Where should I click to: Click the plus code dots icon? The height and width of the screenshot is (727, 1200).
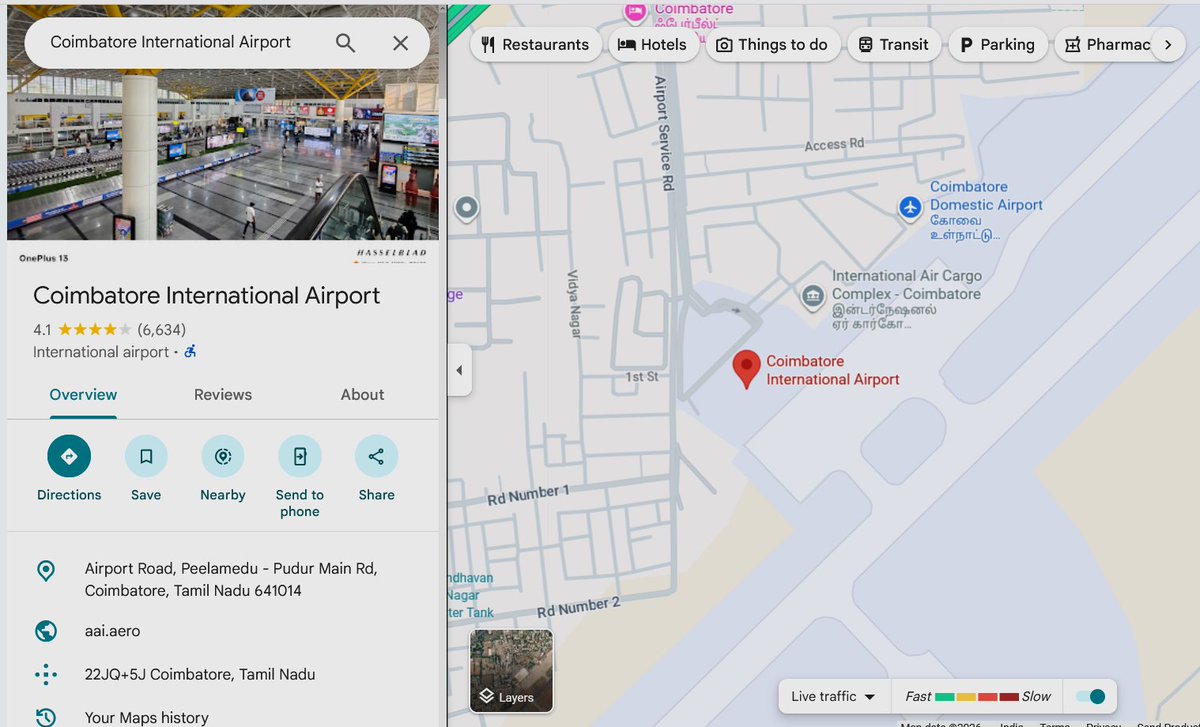45,674
